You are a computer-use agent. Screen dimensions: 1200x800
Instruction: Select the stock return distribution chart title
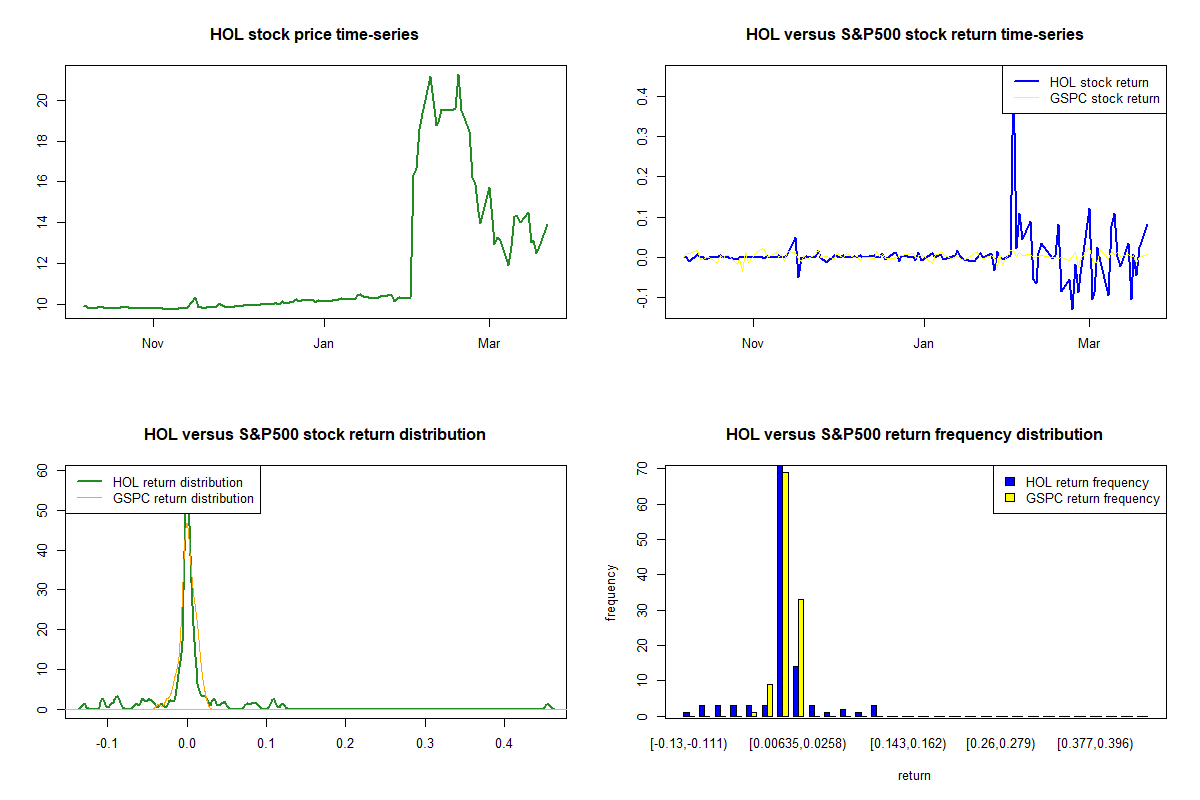coord(314,434)
